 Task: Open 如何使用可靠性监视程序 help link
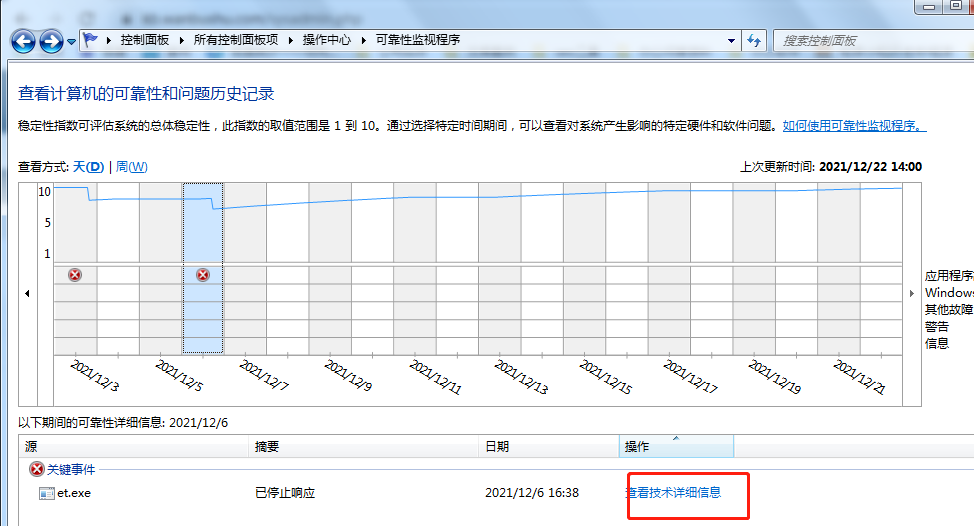854,126
